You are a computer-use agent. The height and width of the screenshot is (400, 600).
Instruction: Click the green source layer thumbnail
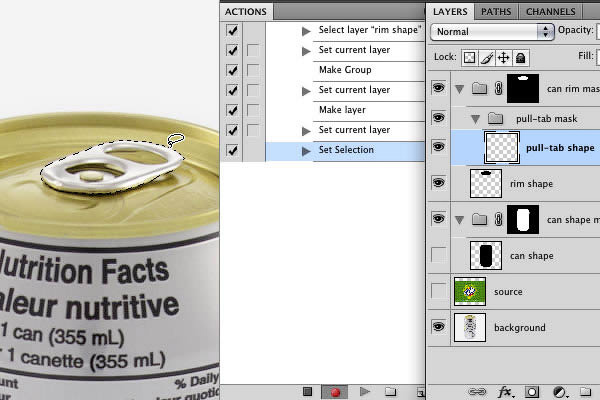[x=470, y=292]
